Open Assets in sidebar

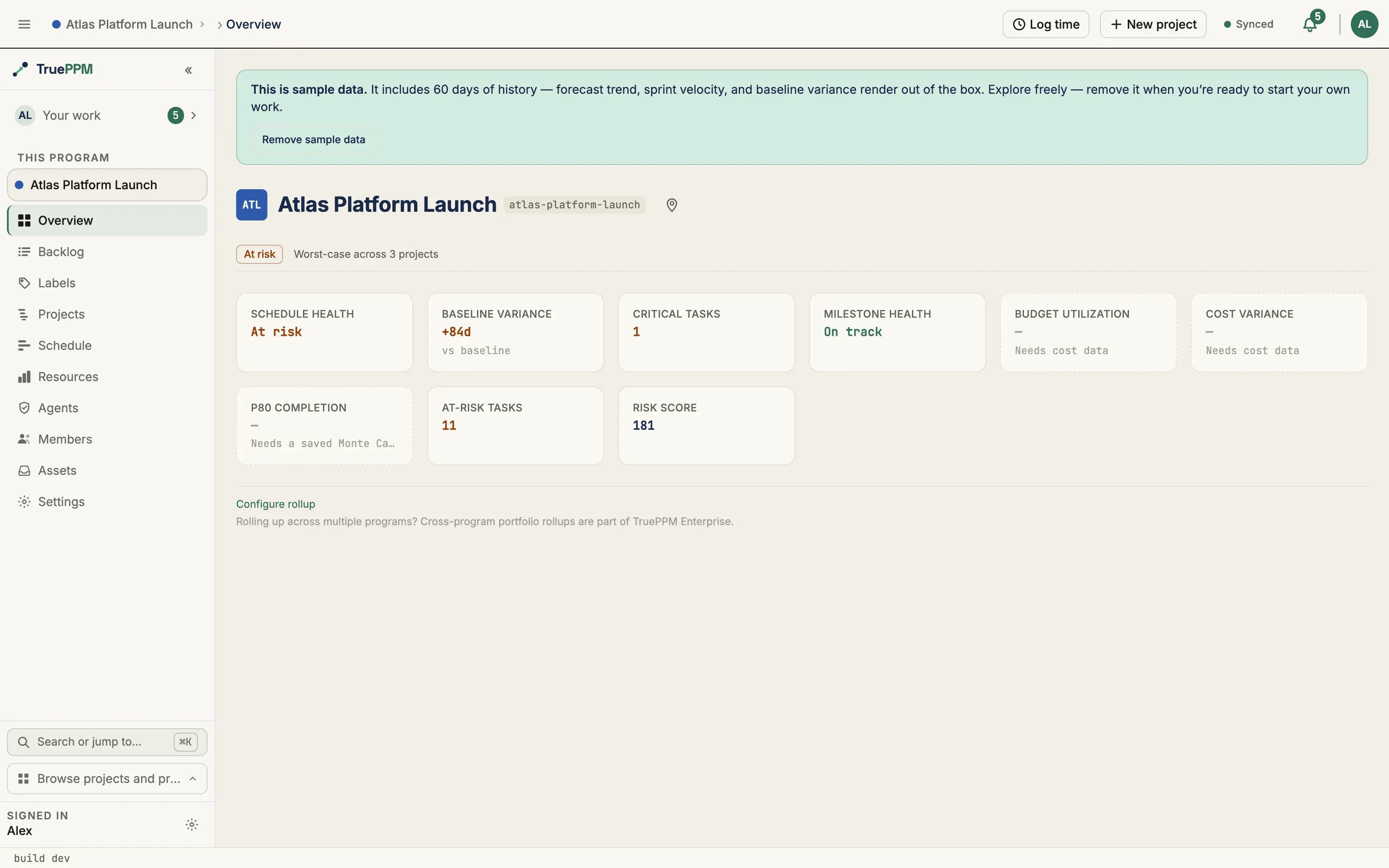[x=107, y=471]
